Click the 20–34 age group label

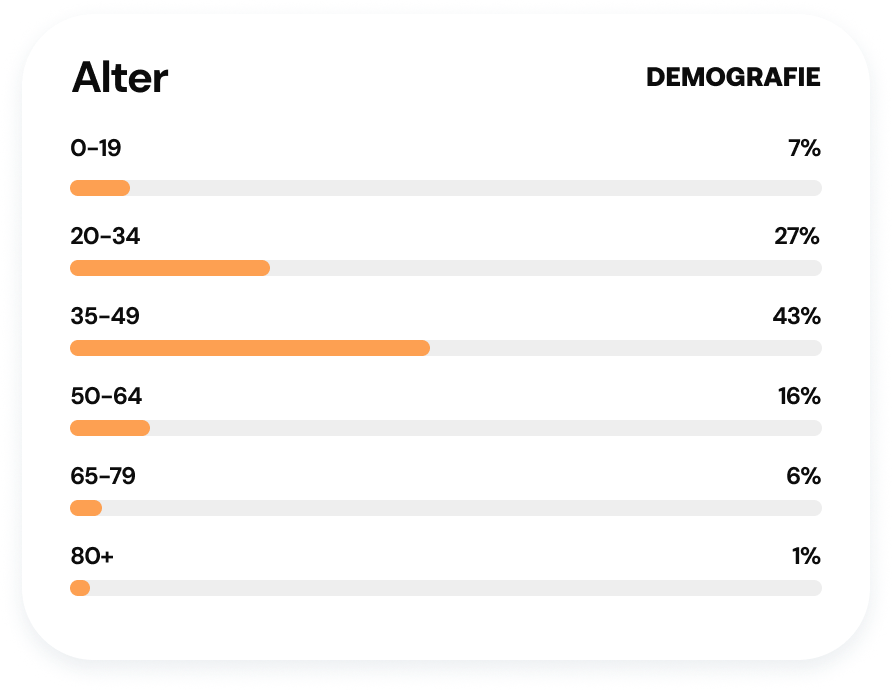pyautogui.click(x=105, y=236)
